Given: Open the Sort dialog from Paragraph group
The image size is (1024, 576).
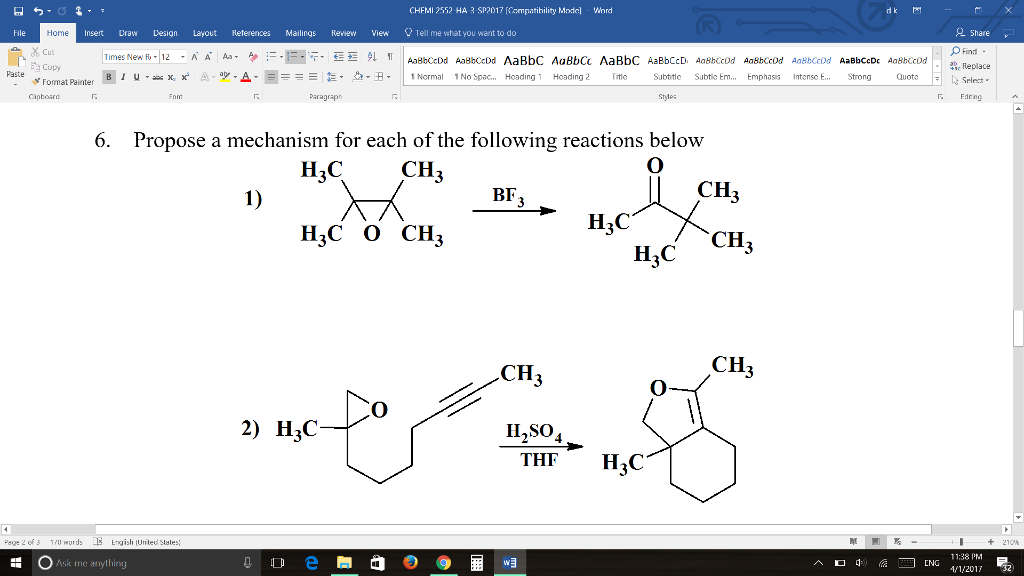Looking at the screenshot, I should point(372,56).
